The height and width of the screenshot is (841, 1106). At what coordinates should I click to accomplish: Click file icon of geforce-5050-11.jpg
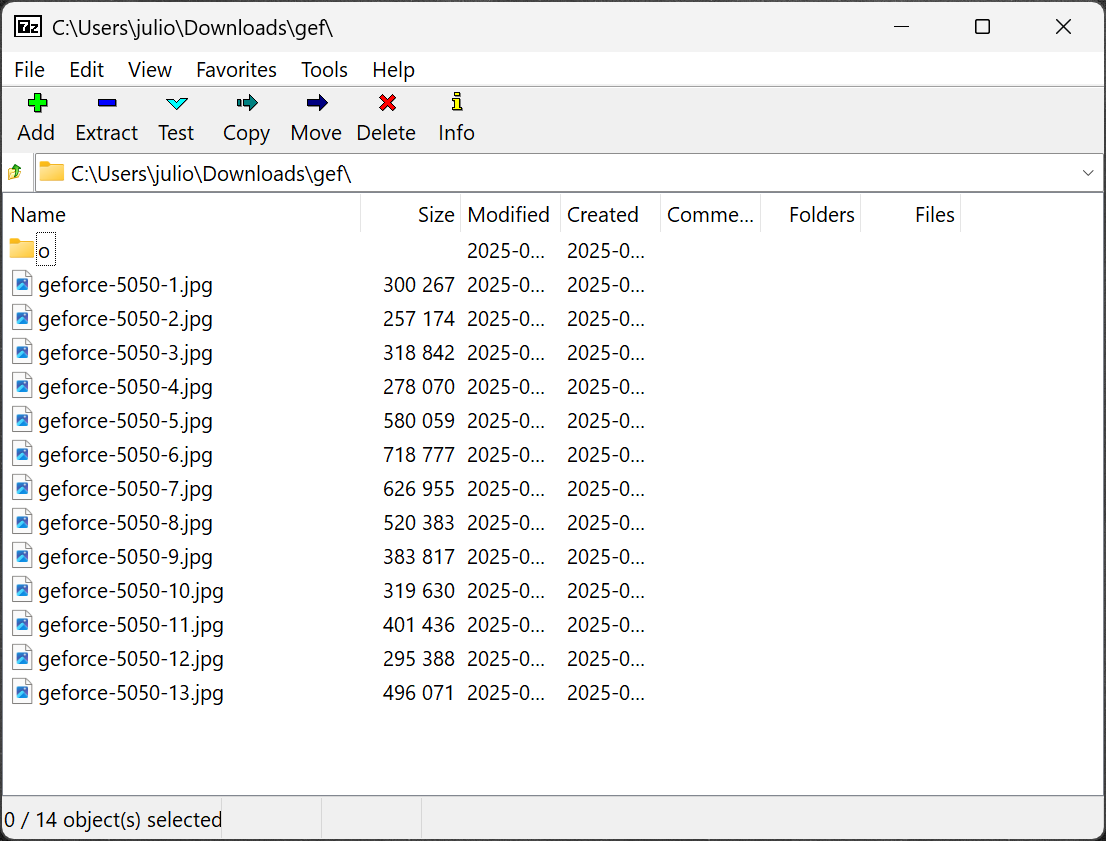(23, 624)
